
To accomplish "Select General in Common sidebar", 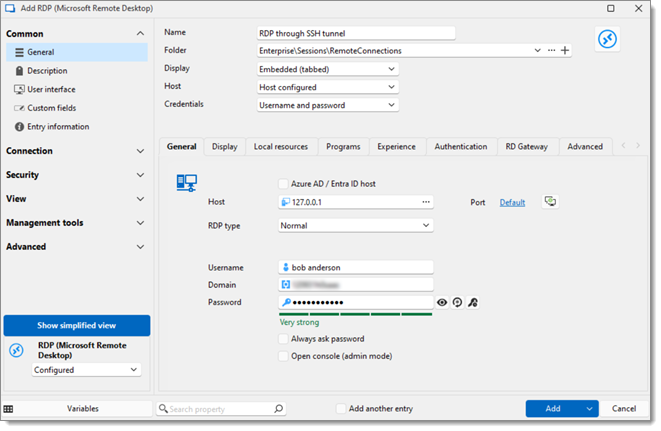I will [77, 52].
